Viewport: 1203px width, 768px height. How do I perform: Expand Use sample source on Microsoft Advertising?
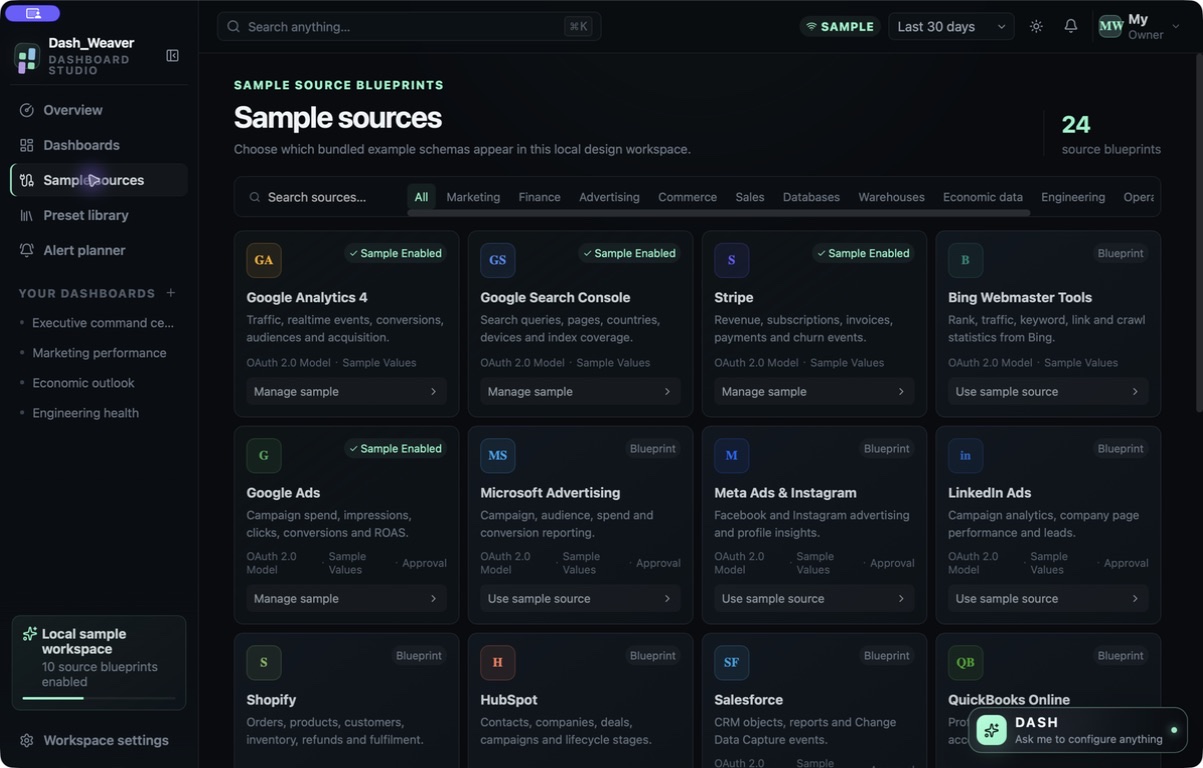click(580, 598)
